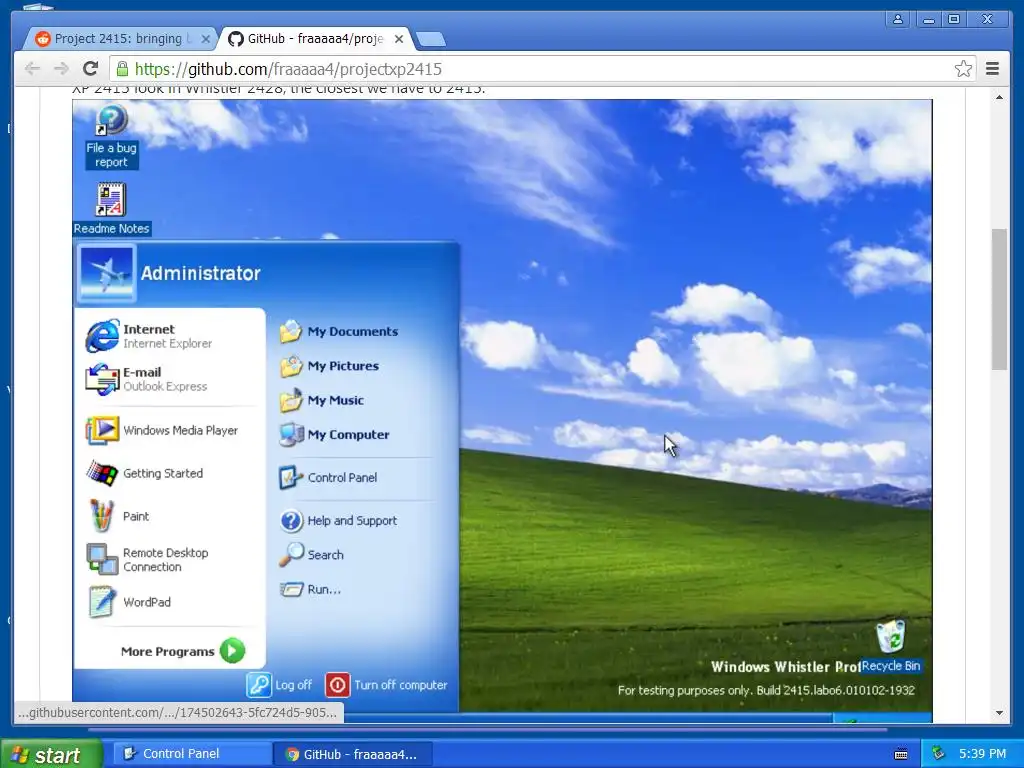Click the scrollbar down arrow
The height and width of the screenshot is (768, 1024).
click(x=999, y=713)
